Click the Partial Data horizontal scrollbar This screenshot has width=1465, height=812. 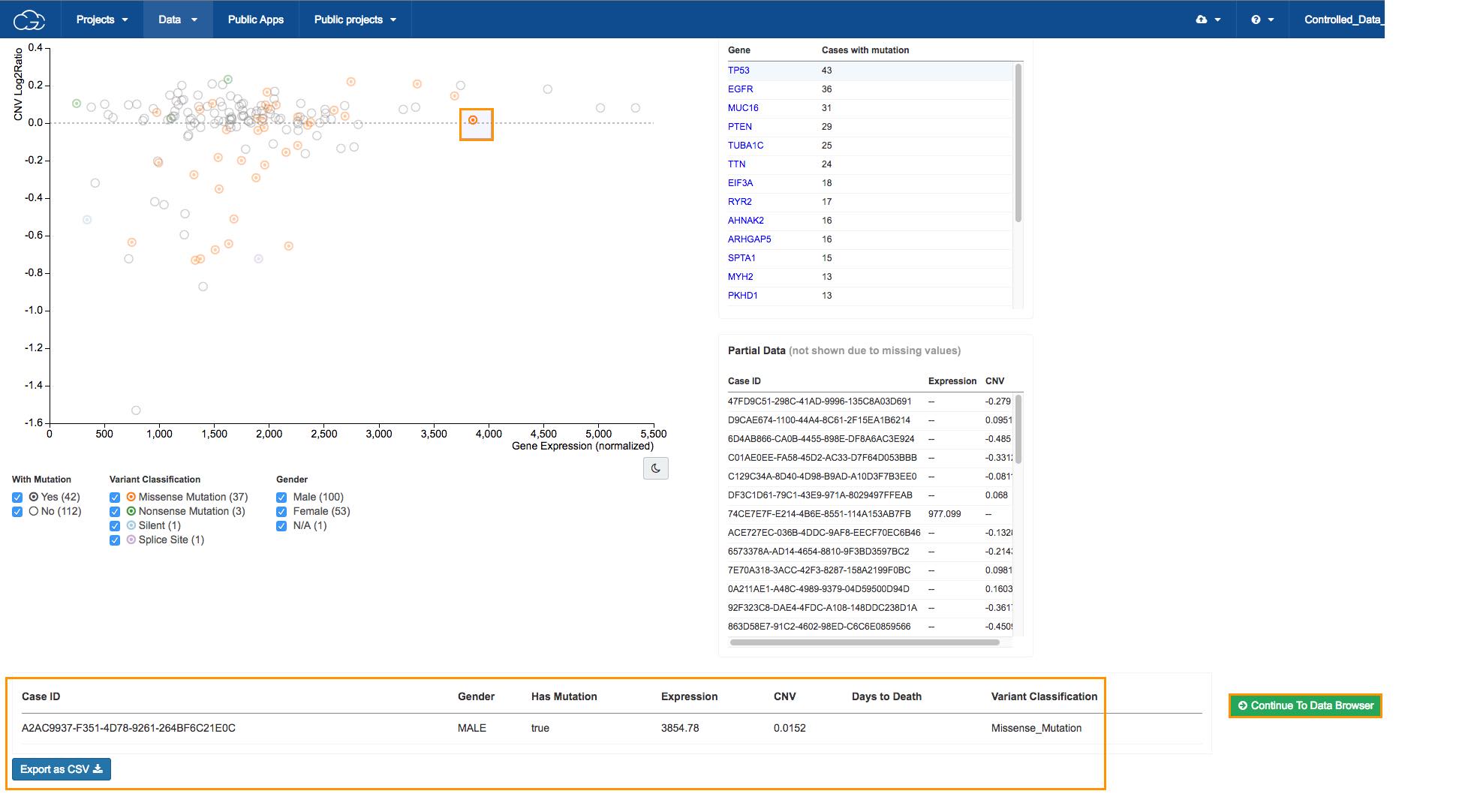click(865, 642)
